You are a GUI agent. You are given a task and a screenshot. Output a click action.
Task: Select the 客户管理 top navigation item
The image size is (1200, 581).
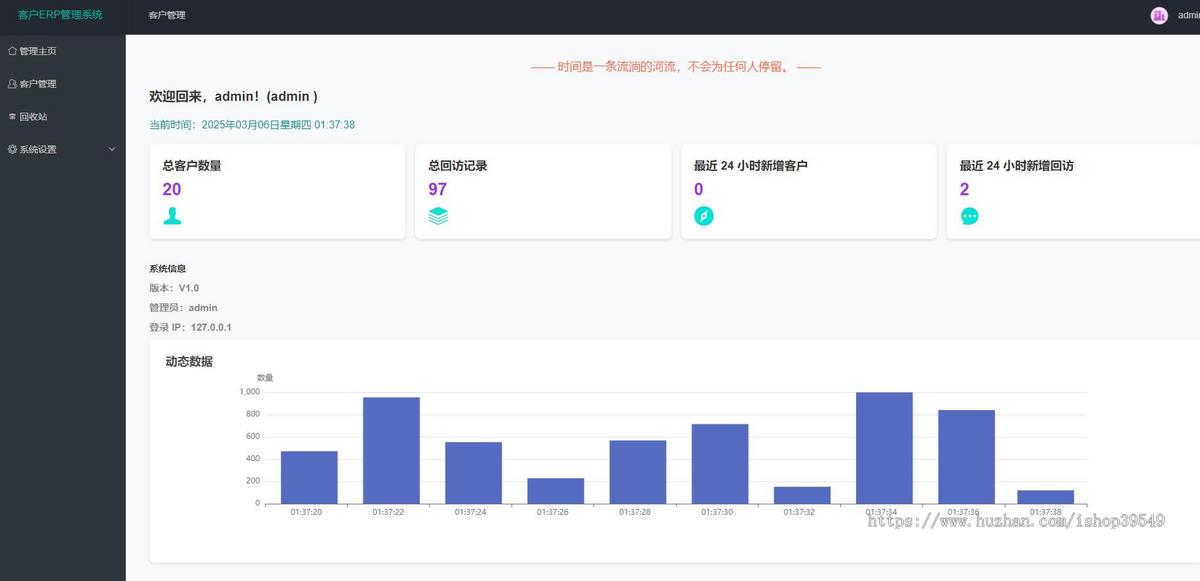pos(166,15)
